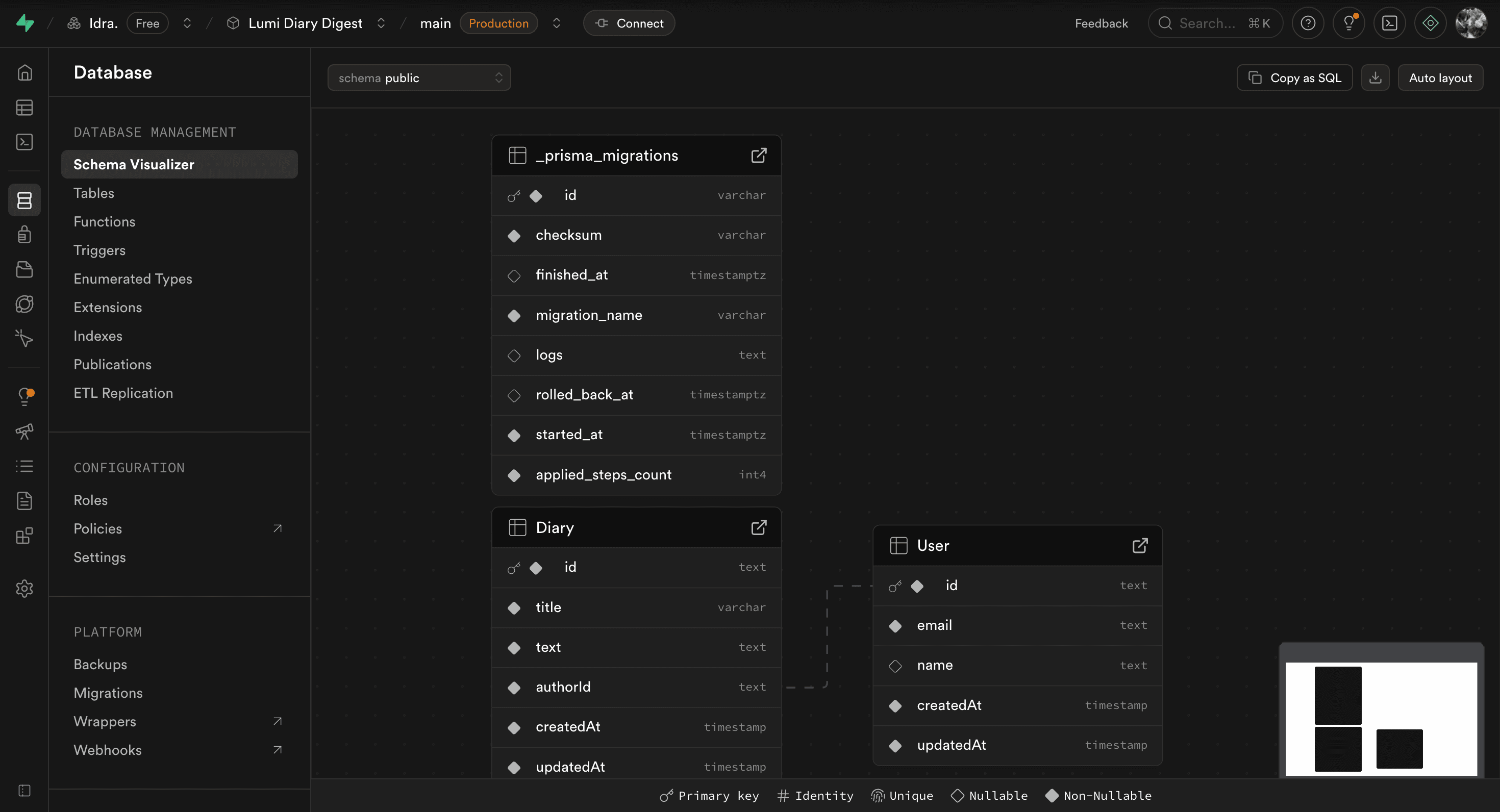Screen dimensions: 1500x812
Task: Click the Auto layout button
Action: (x=1440, y=78)
